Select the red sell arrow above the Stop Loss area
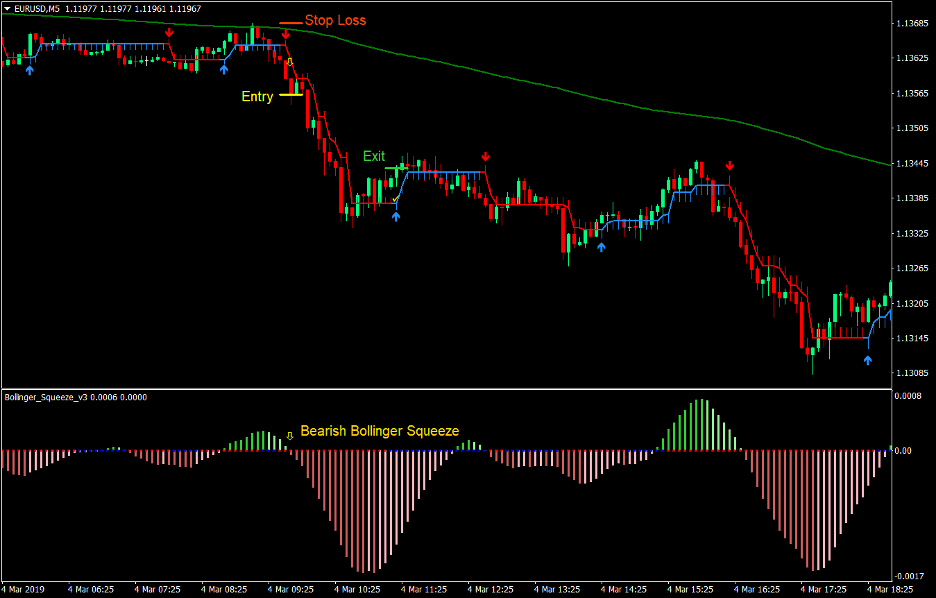The width and height of the screenshot is (936, 598). point(285,34)
